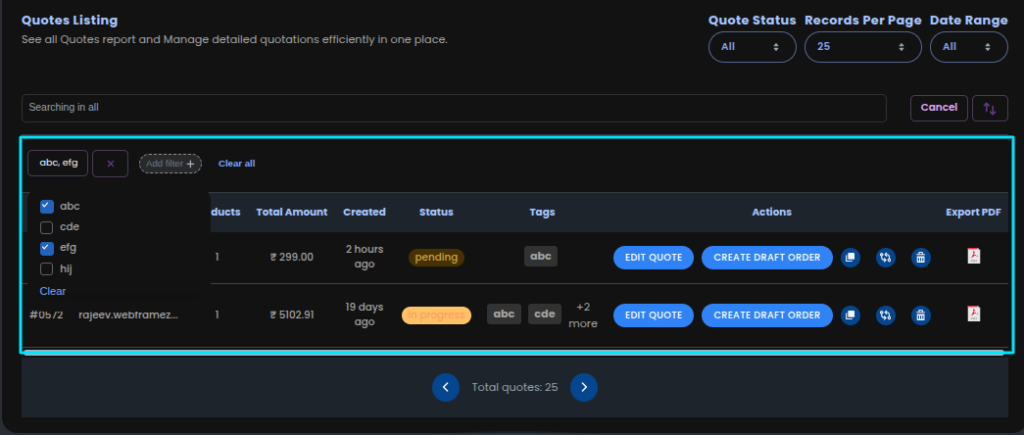Uncheck the abc tag checkbox
1024x435 pixels.
(46, 206)
